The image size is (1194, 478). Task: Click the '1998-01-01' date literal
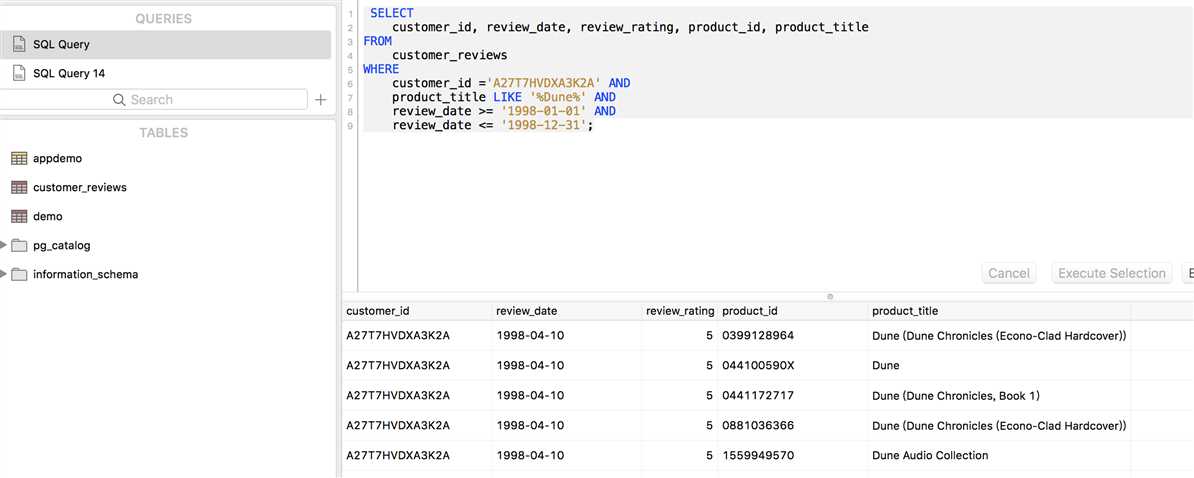(543, 111)
